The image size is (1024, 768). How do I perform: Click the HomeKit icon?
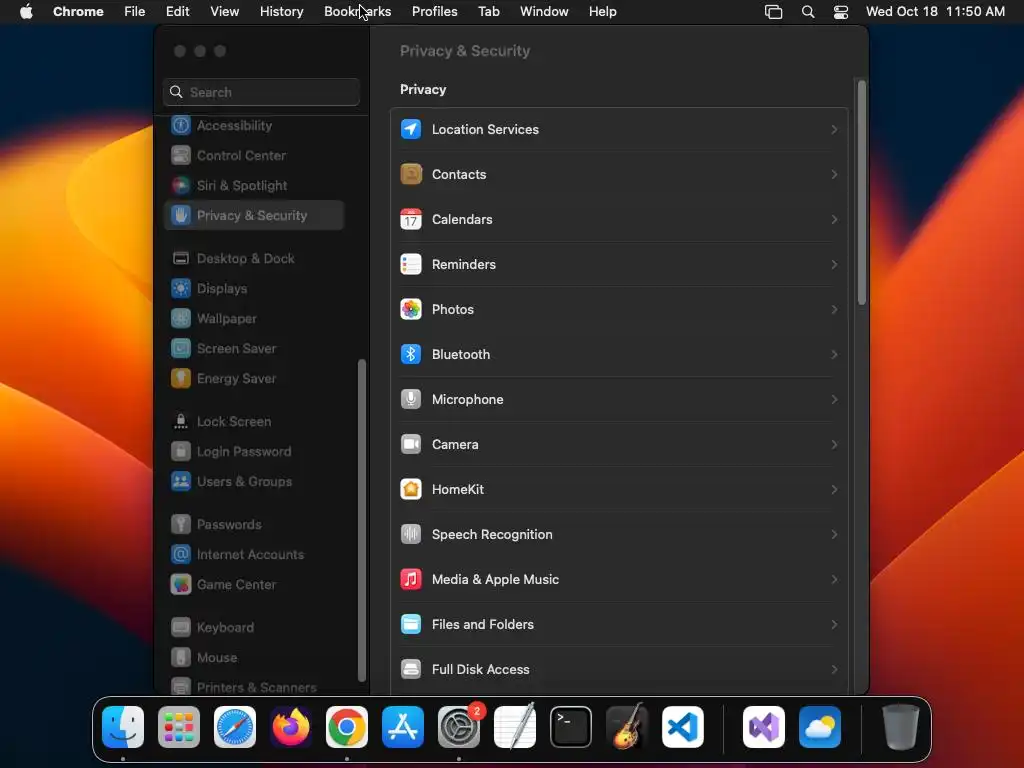click(x=411, y=489)
